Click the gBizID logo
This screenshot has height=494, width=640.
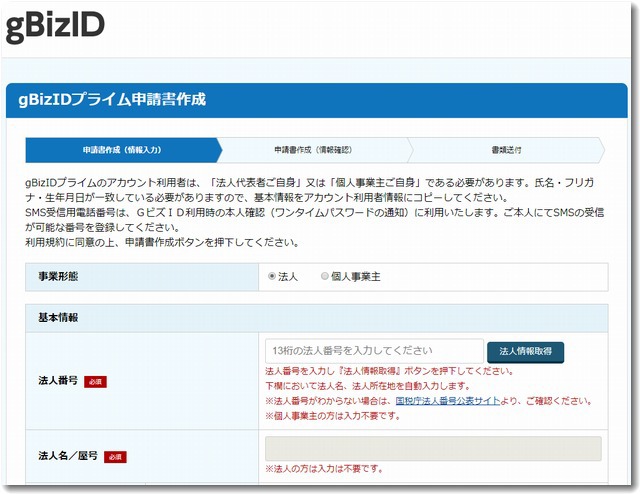(x=55, y=26)
